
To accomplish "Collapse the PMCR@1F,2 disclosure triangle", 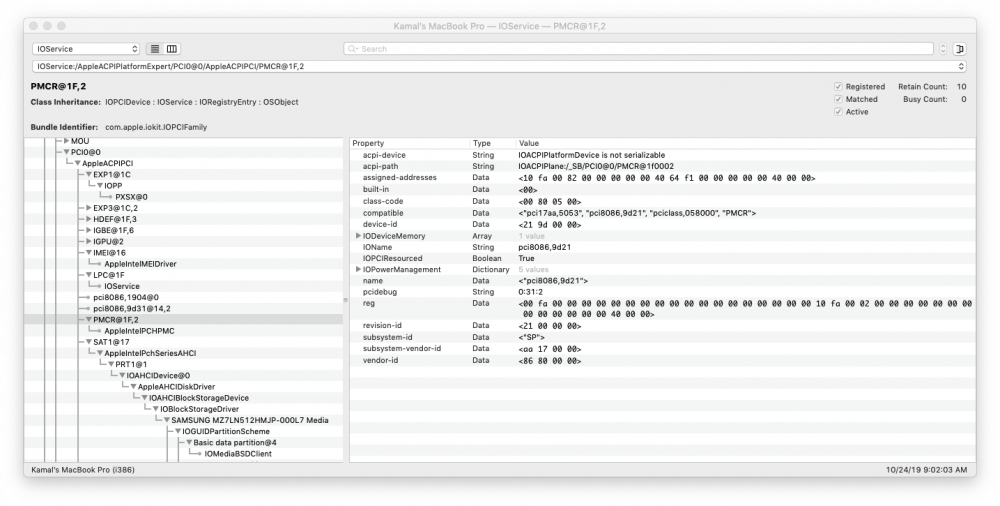I will coord(89,320).
